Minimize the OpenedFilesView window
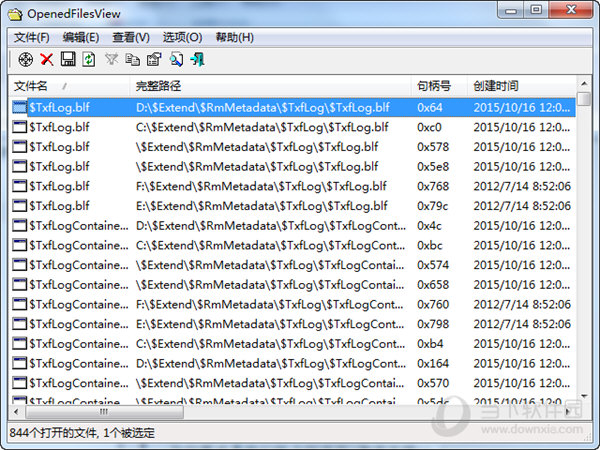The width and height of the screenshot is (600, 450). point(511,10)
